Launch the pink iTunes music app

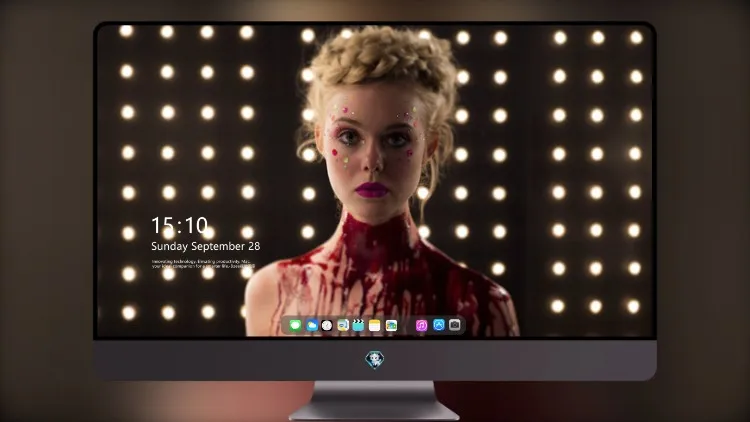click(421, 326)
